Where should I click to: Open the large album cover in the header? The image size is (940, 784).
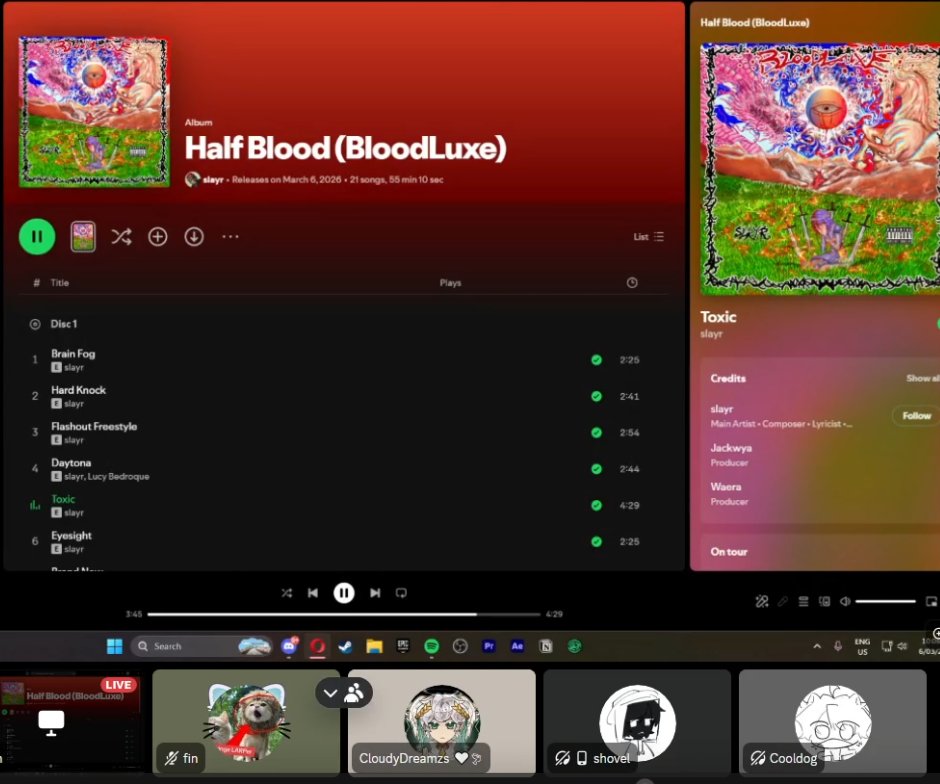pos(94,112)
